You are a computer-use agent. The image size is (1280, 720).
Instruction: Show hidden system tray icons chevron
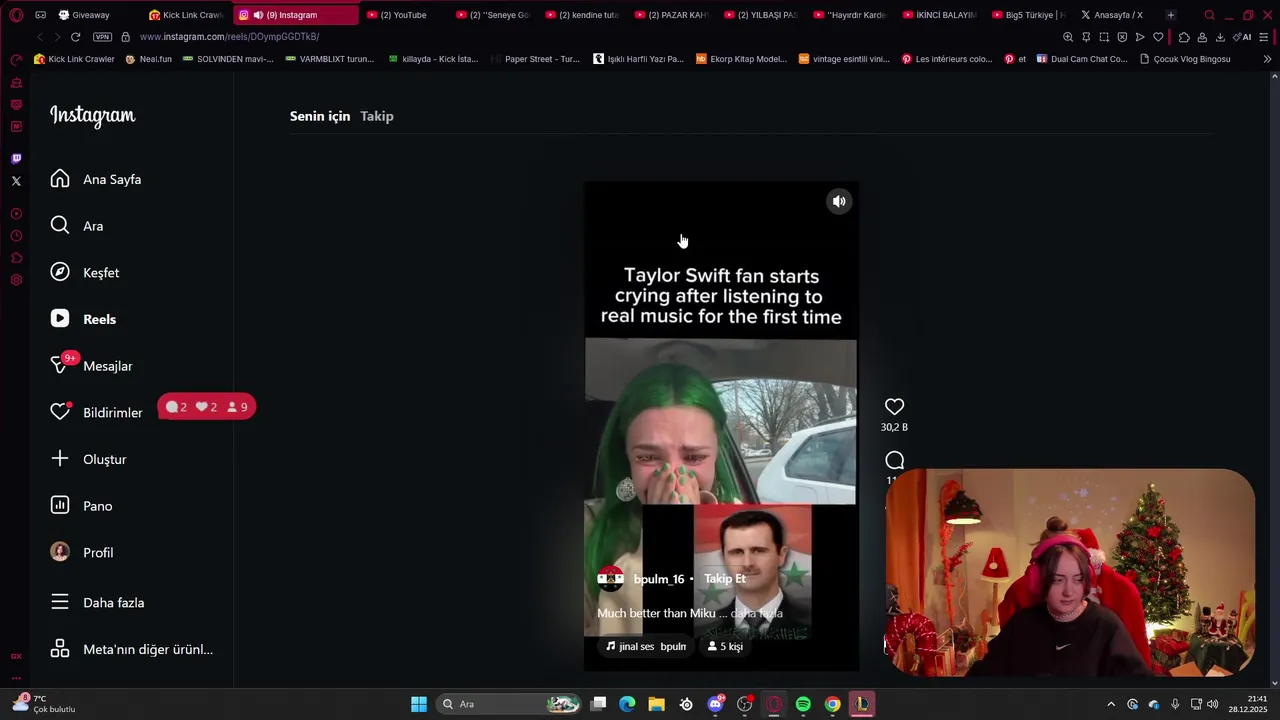[1110, 704]
